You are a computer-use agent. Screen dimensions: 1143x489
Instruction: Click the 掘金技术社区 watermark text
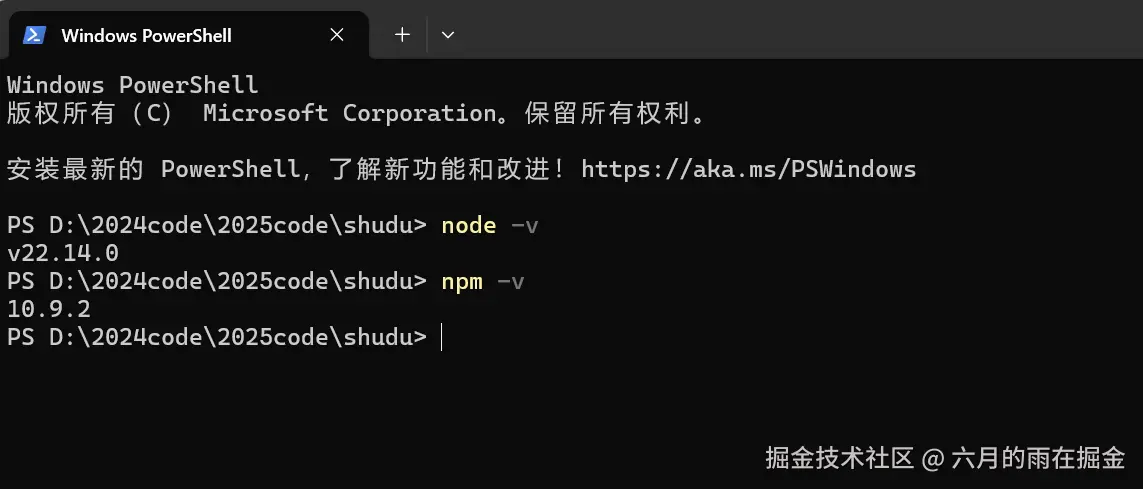point(839,459)
